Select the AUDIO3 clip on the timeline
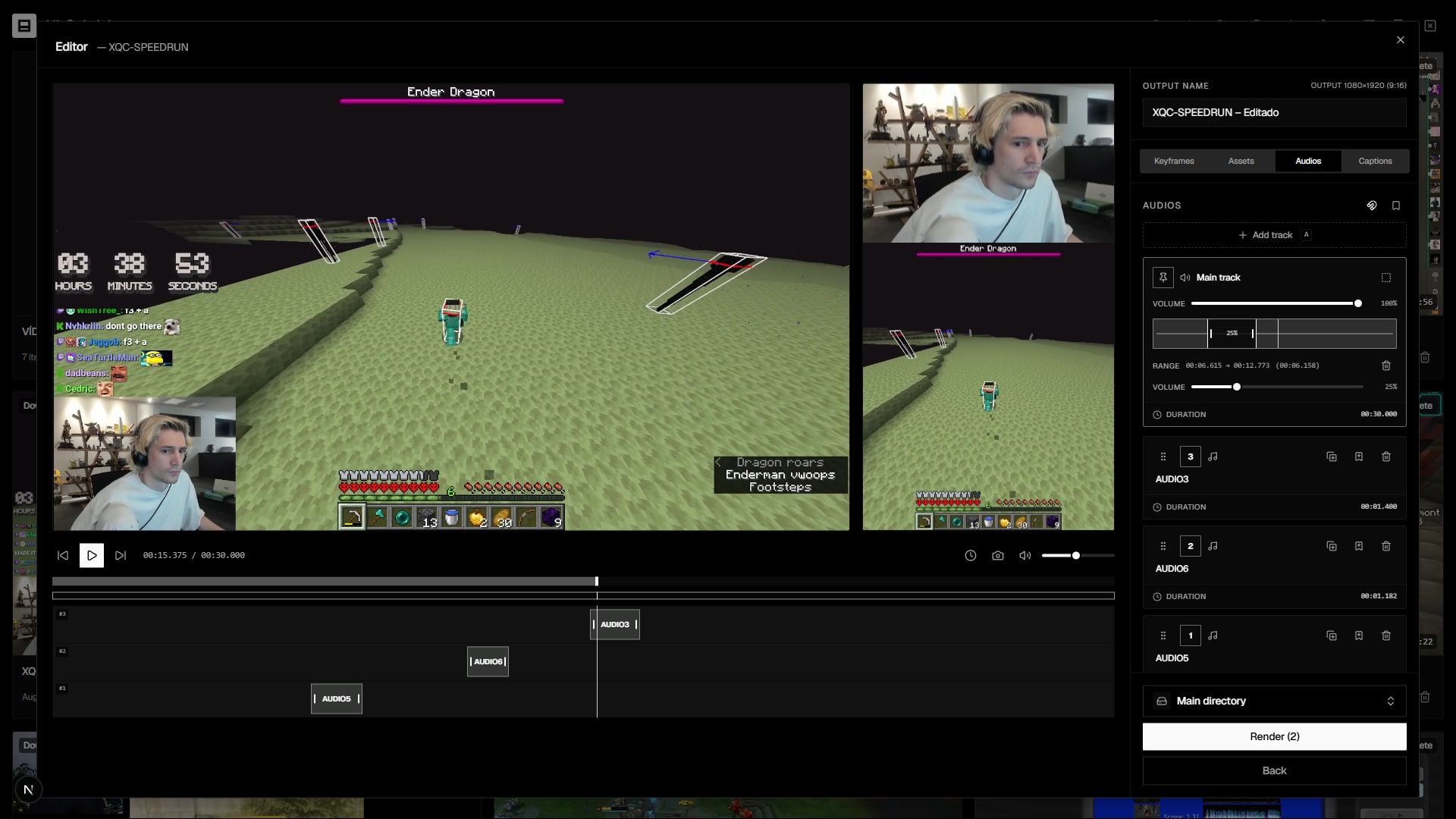This screenshot has height=819, width=1456. pyautogui.click(x=615, y=625)
